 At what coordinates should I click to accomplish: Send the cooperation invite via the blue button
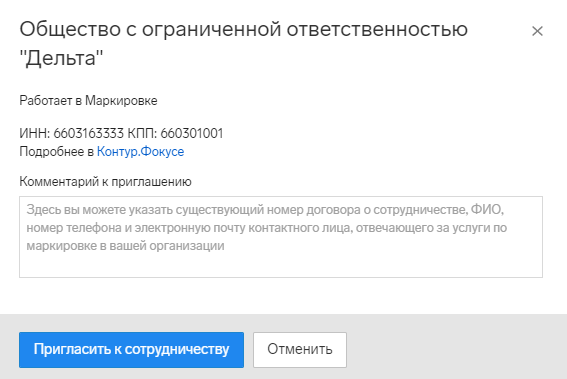click(x=131, y=350)
